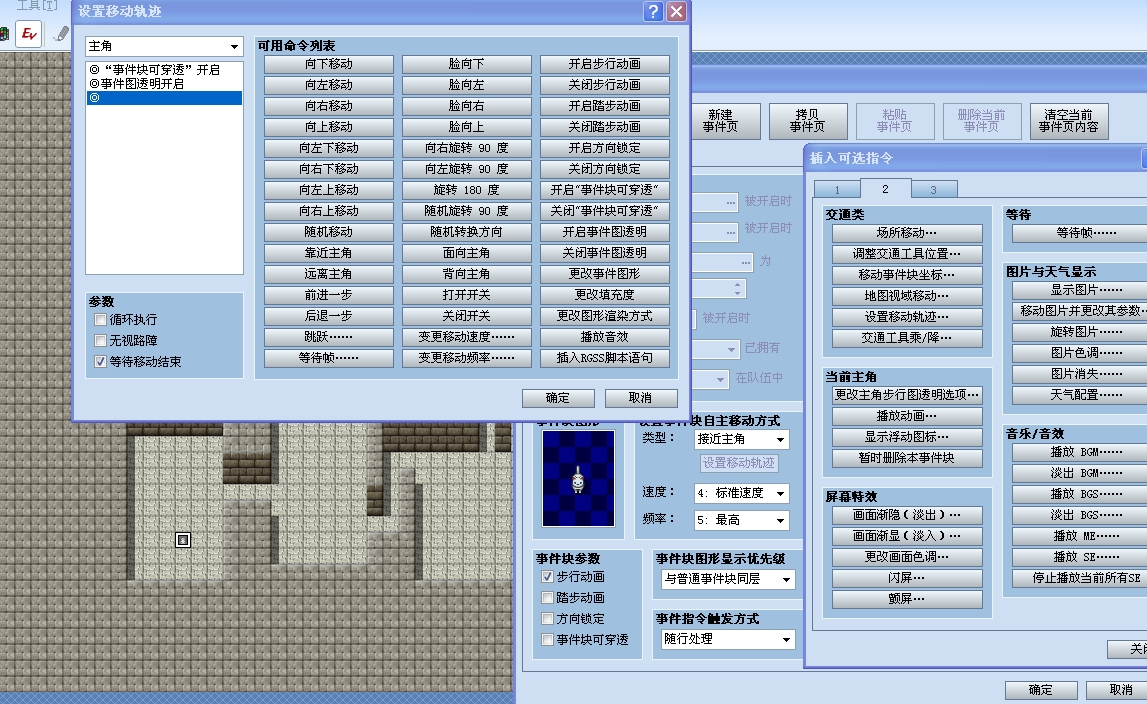The width and height of the screenshot is (1147, 704).
Task: Select the Ev event layer tool icon
Action: pyautogui.click(x=29, y=34)
